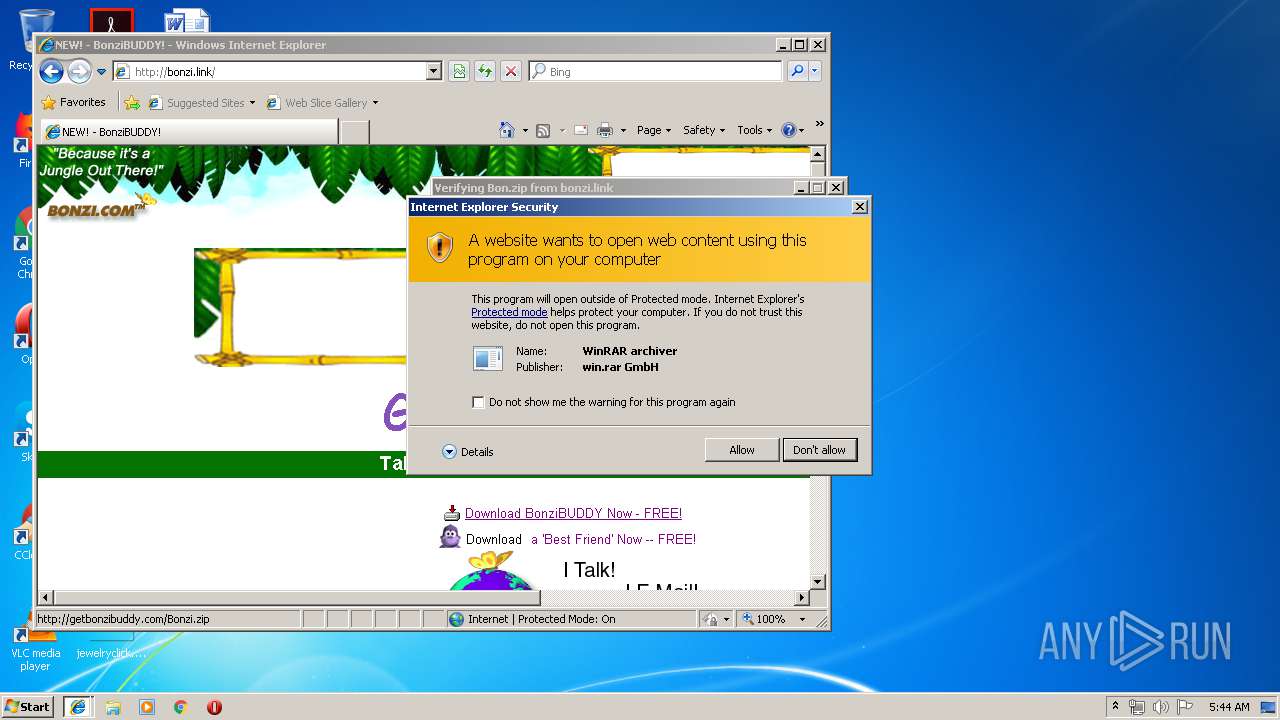Click the Add to Favorites Bar icon
The height and width of the screenshot is (720, 1280).
pos(132,102)
